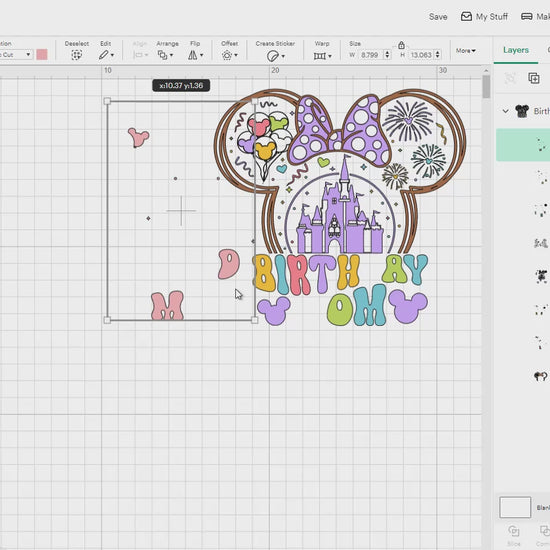Viewport: 550px width, 550px height.
Task: Click the Deselect icon
Action: tap(76, 55)
